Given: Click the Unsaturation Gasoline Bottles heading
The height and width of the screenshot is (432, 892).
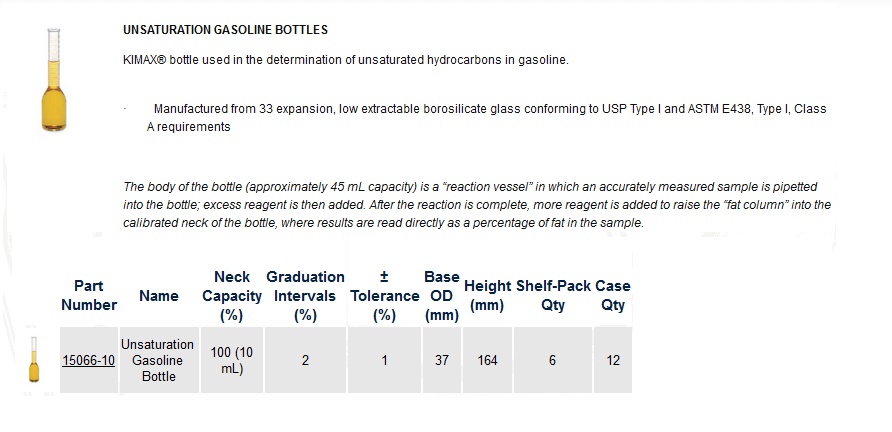Looking at the screenshot, I should [x=225, y=30].
